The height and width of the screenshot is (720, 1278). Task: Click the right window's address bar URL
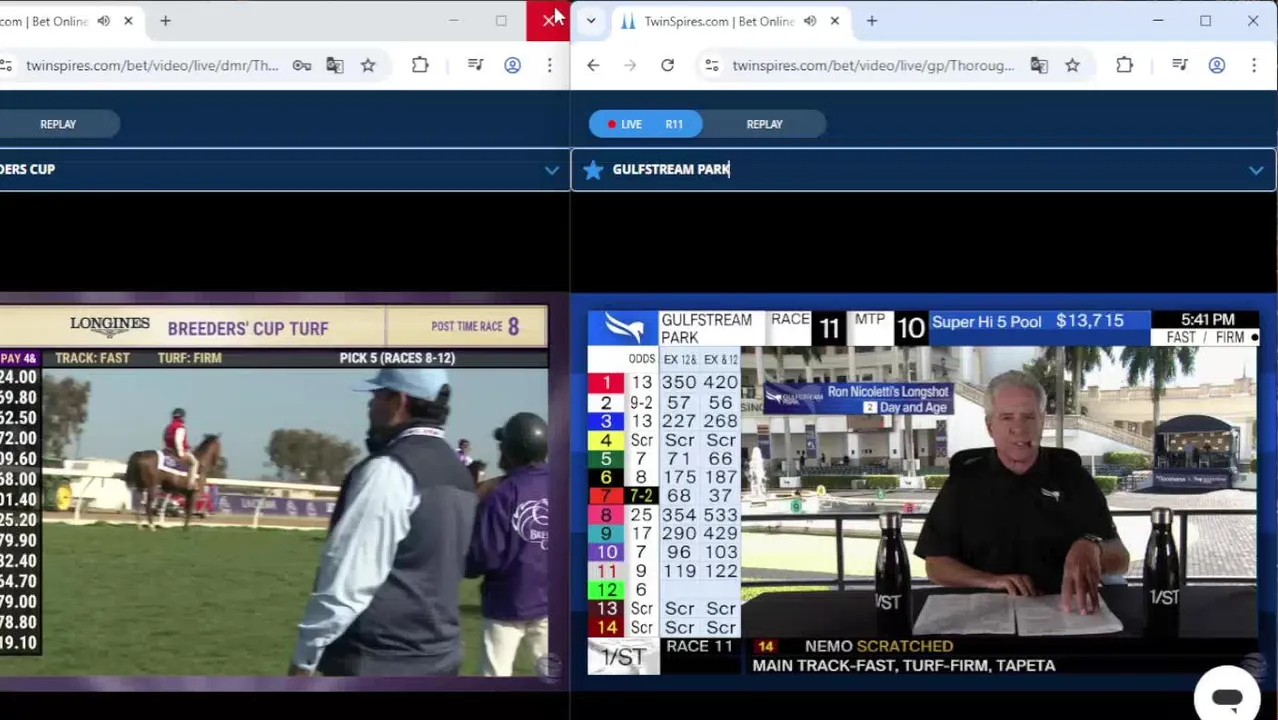(x=873, y=65)
